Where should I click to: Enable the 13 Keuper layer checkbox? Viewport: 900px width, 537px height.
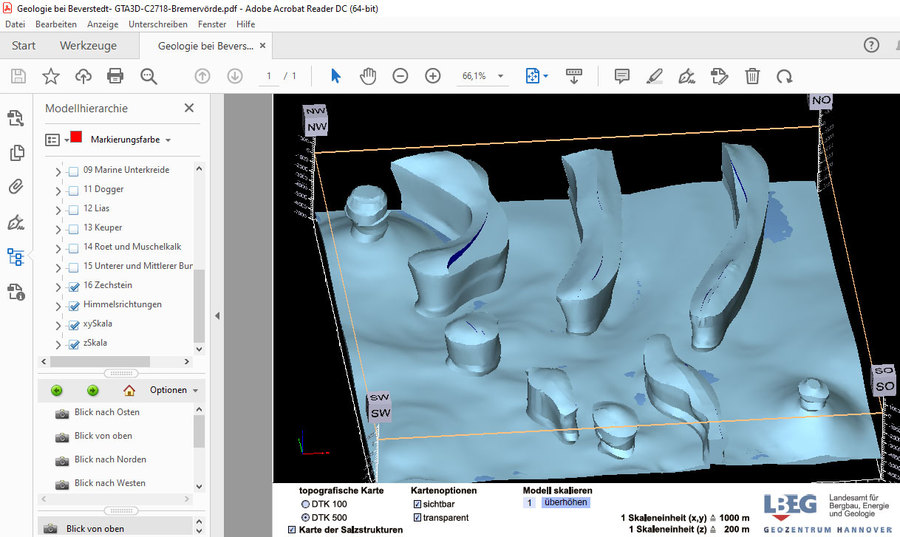(73, 228)
